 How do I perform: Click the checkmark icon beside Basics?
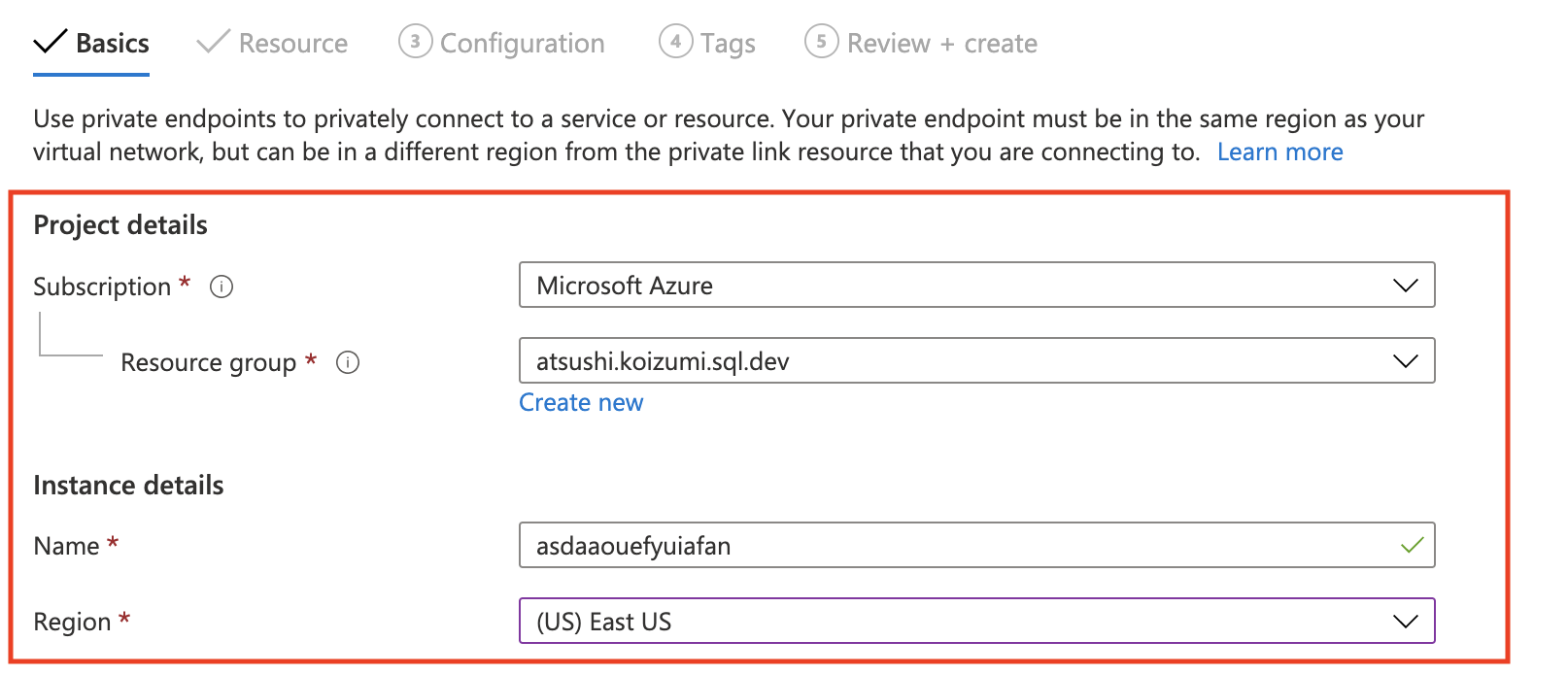coord(50,43)
